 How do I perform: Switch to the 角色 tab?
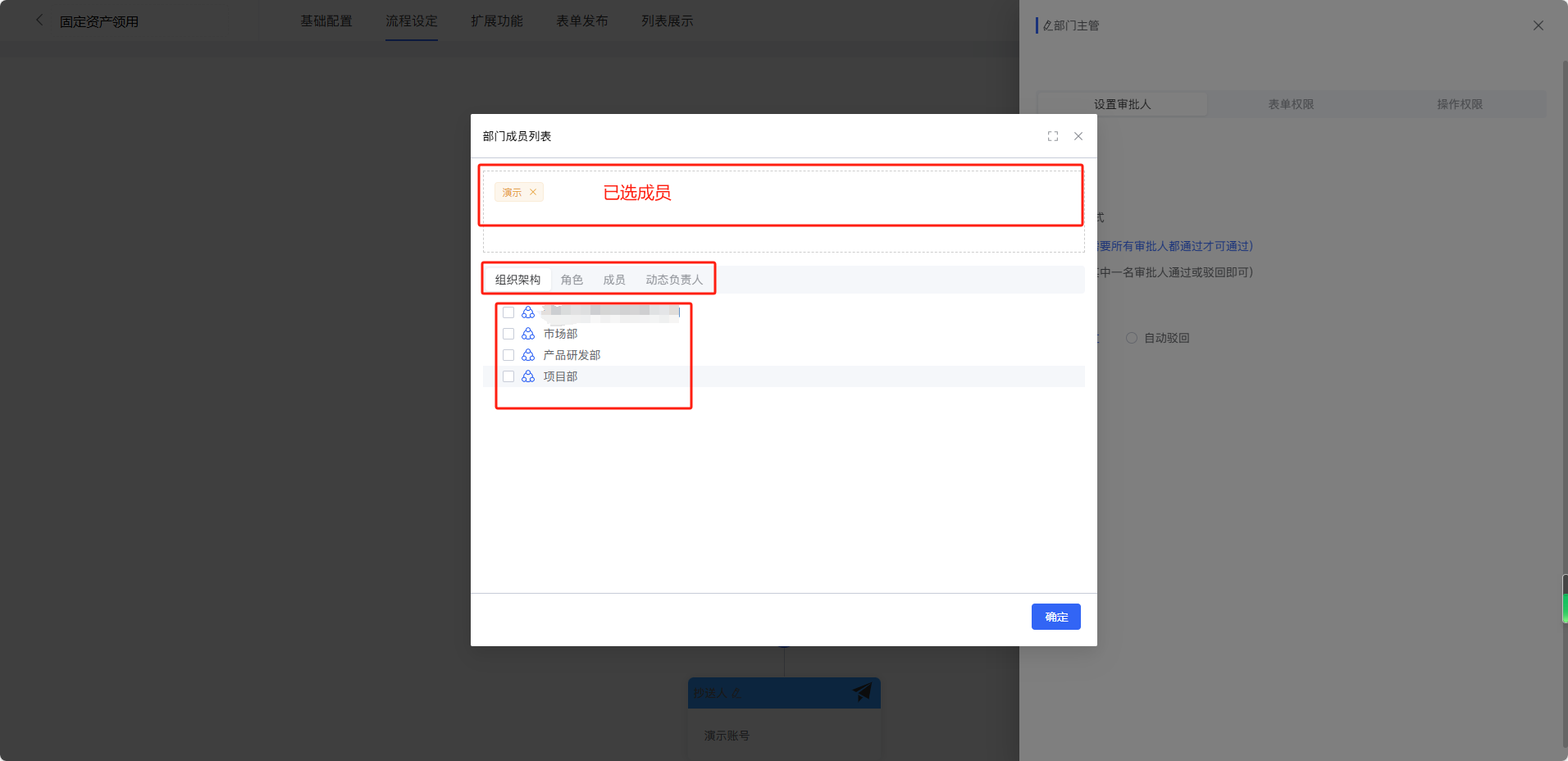(x=572, y=280)
